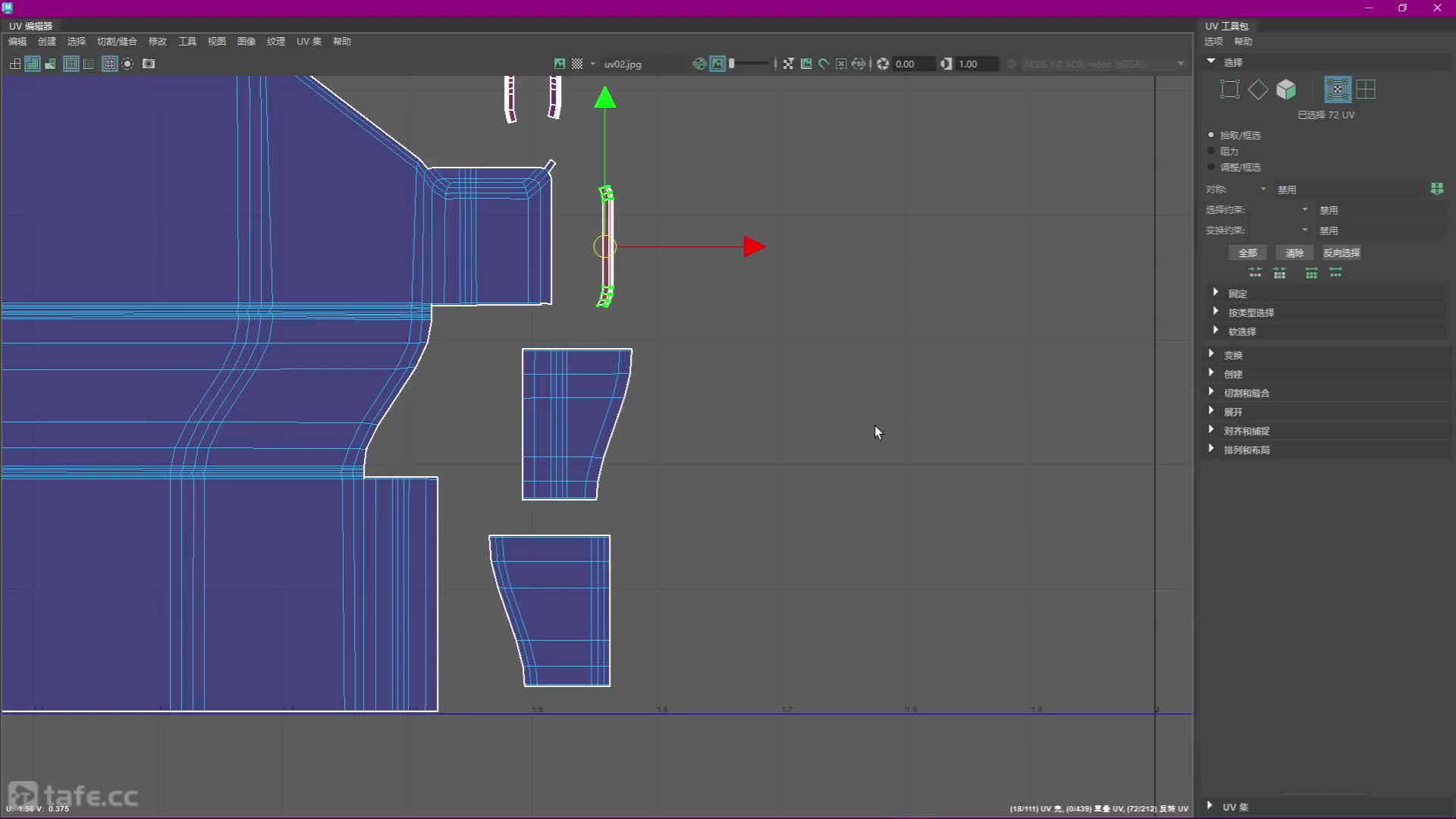Image resolution: width=1456 pixels, height=819 pixels.
Task: Adjust the image dim slider
Action: click(x=749, y=64)
